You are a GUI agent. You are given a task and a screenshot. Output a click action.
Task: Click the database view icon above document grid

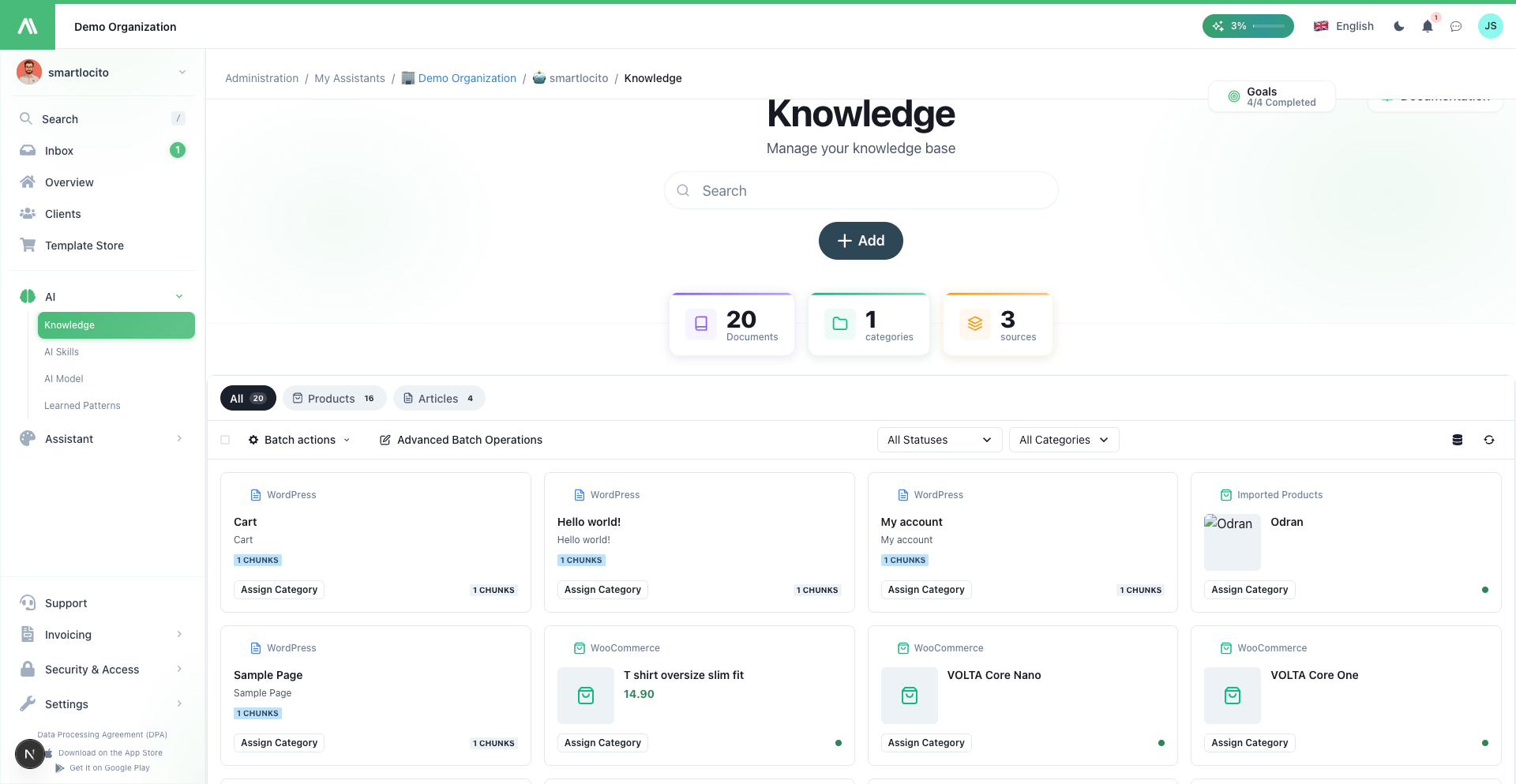tap(1458, 440)
